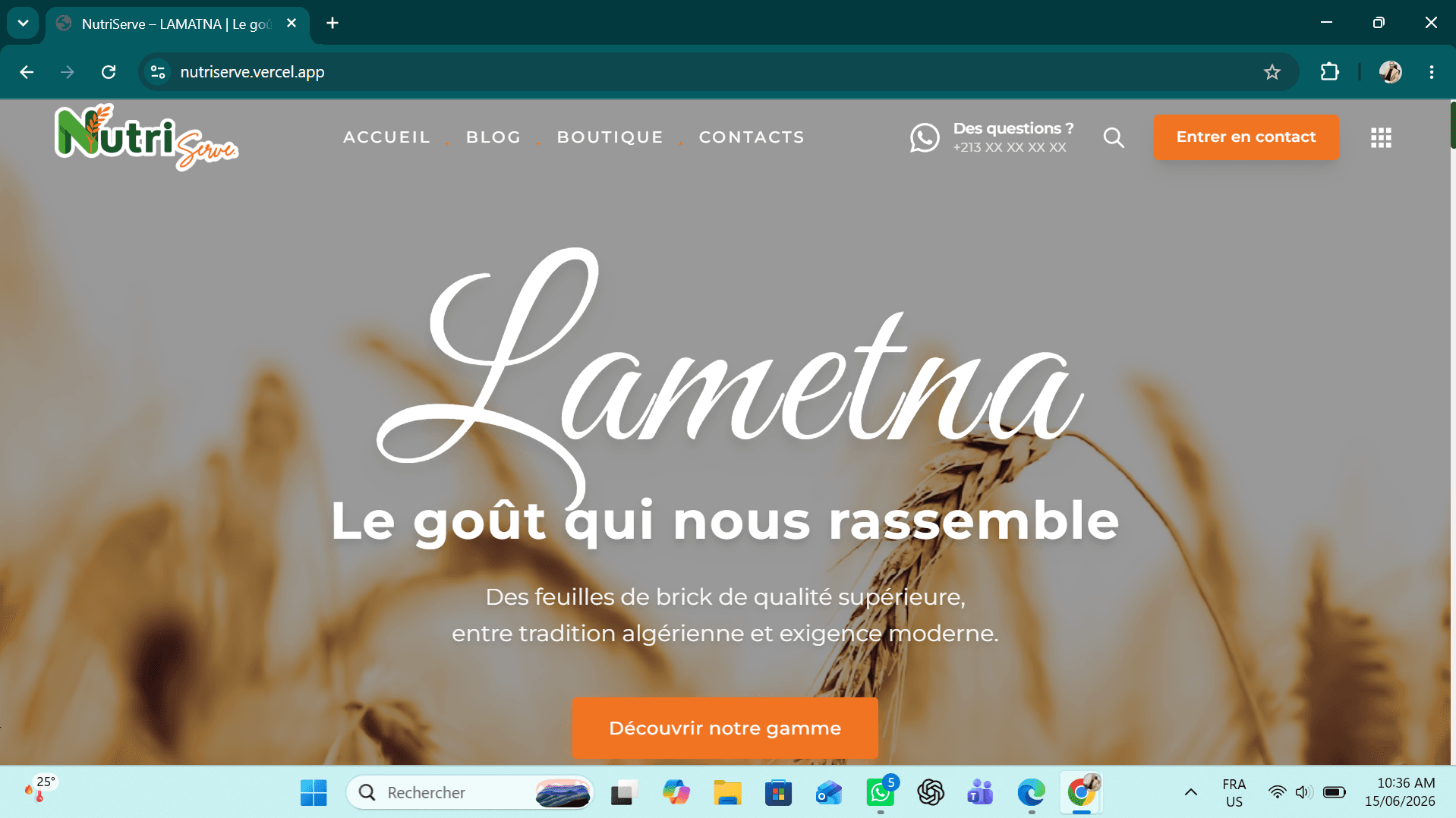
Task: Close the NutriServe tab
Action: 292,24
